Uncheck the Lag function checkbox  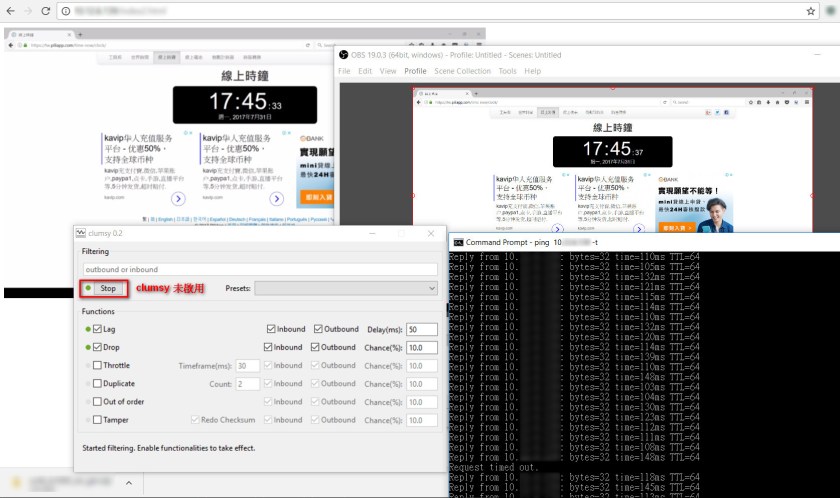point(97,329)
